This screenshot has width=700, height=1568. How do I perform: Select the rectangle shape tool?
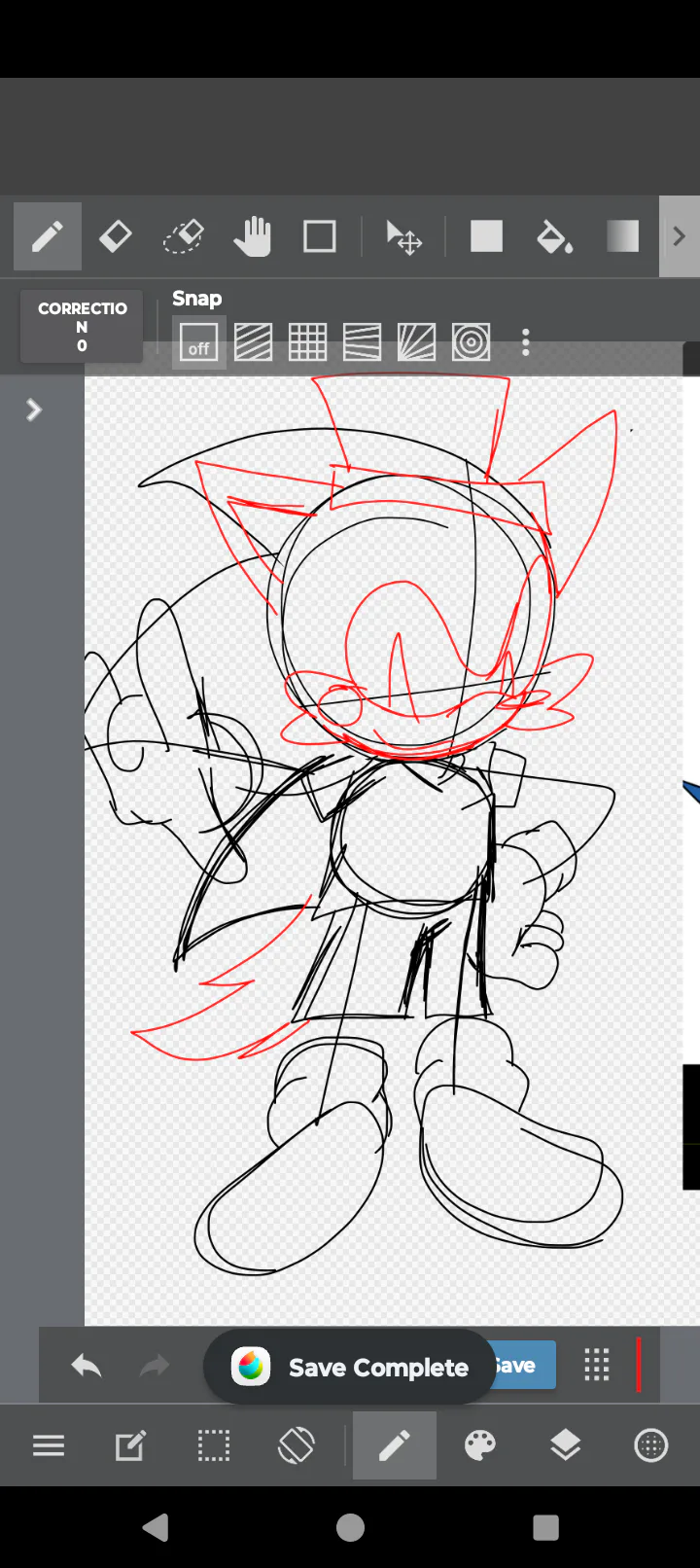coord(320,236)
